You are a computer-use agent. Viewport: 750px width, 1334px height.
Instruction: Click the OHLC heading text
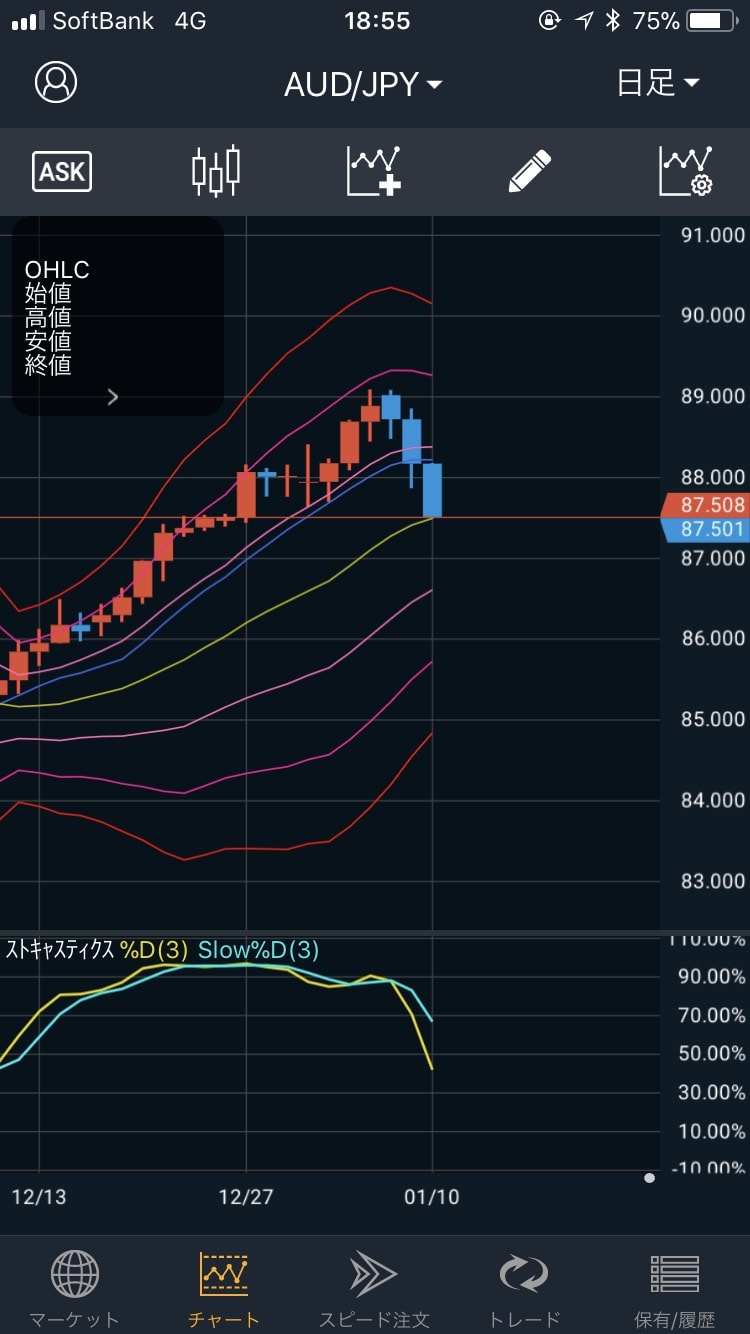coord(57,270)
